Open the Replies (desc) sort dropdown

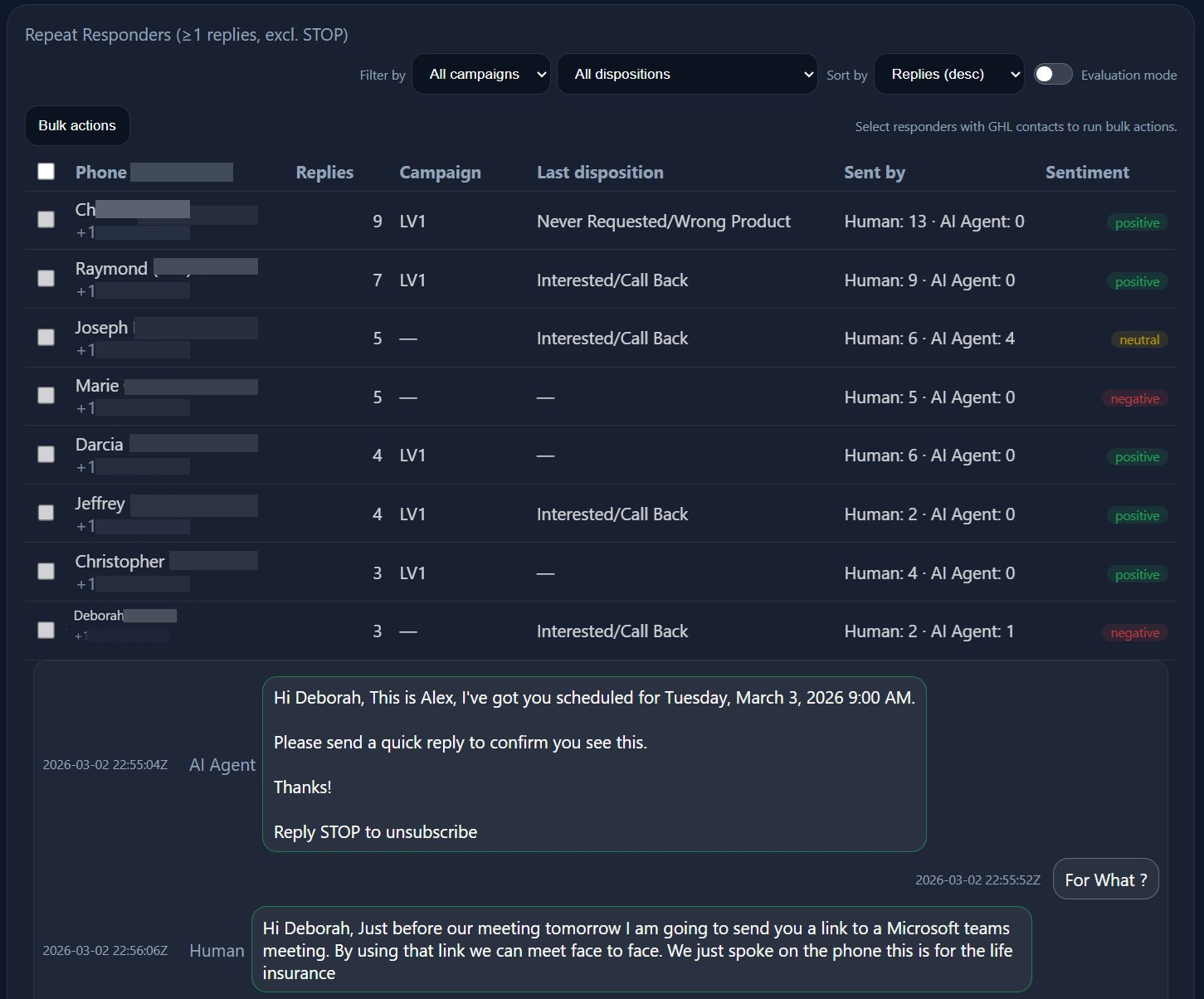[x=949, y=74]
